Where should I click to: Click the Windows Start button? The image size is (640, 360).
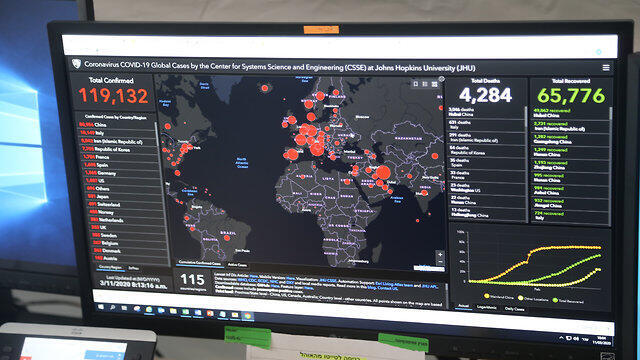click(101, 307)
